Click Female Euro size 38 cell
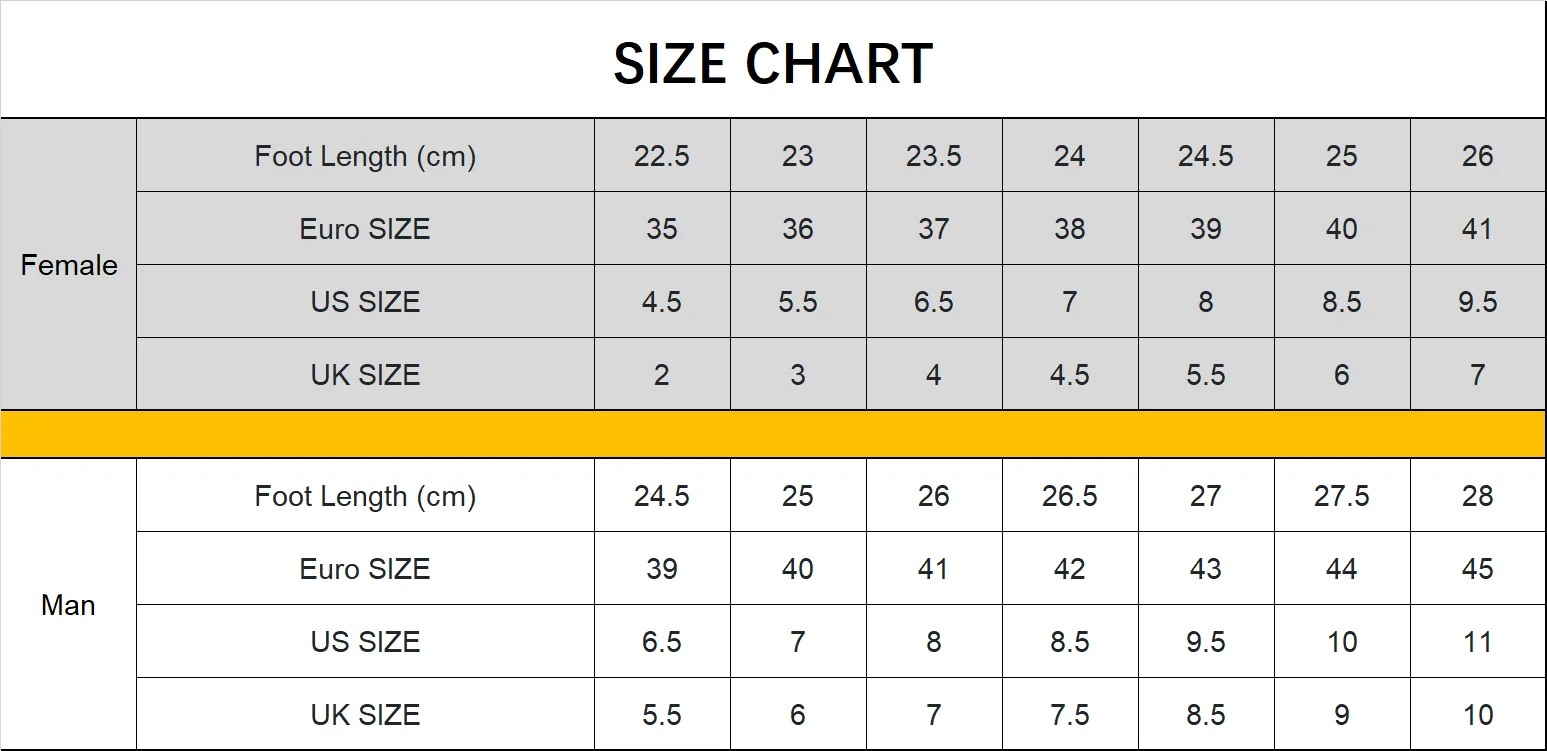1547x751 pixels. pyautogui.click(x=1069, y=229)
